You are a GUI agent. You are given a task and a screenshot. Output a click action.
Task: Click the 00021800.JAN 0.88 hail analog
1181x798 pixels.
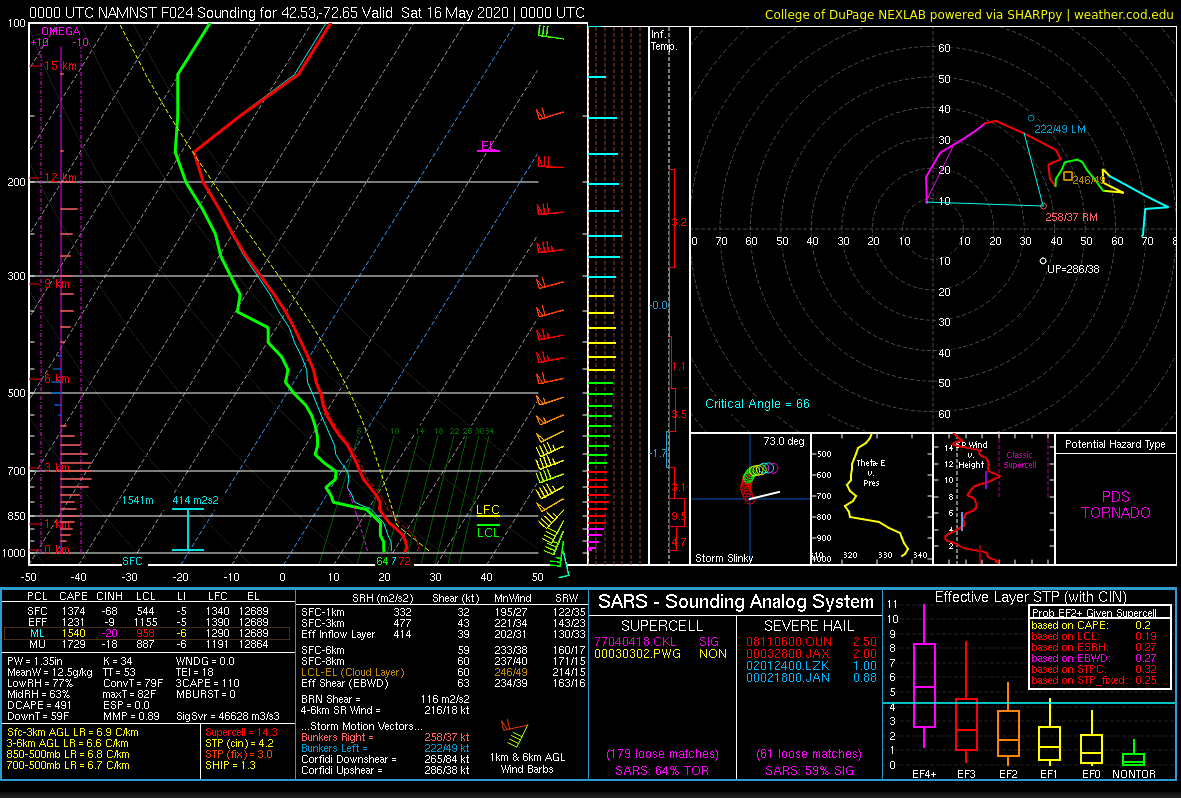click(811, 678)
